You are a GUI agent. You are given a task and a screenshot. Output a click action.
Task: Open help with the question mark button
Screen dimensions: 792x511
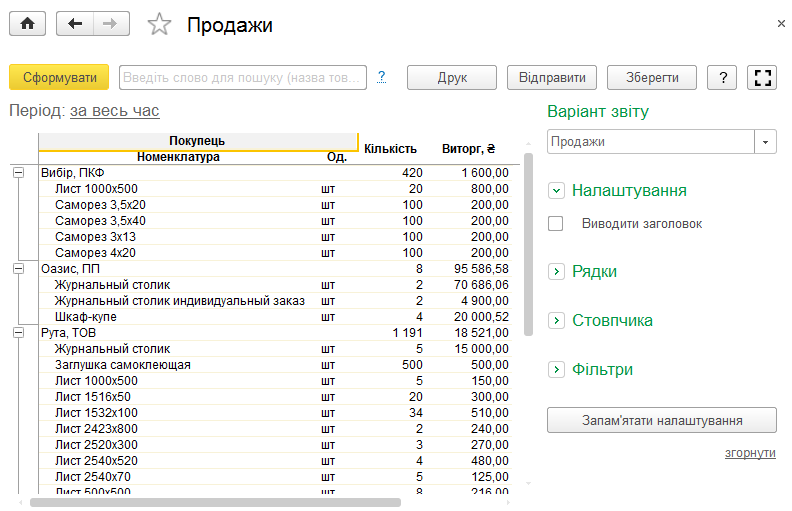(722, 78)
